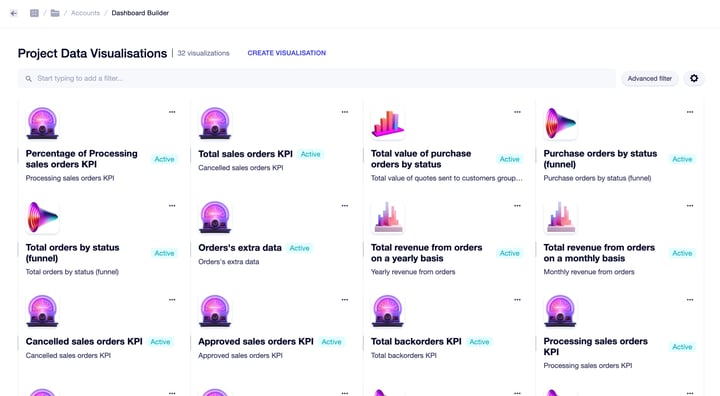
Task: Open menu for yearly revenue card
Action: click(518, 206)
